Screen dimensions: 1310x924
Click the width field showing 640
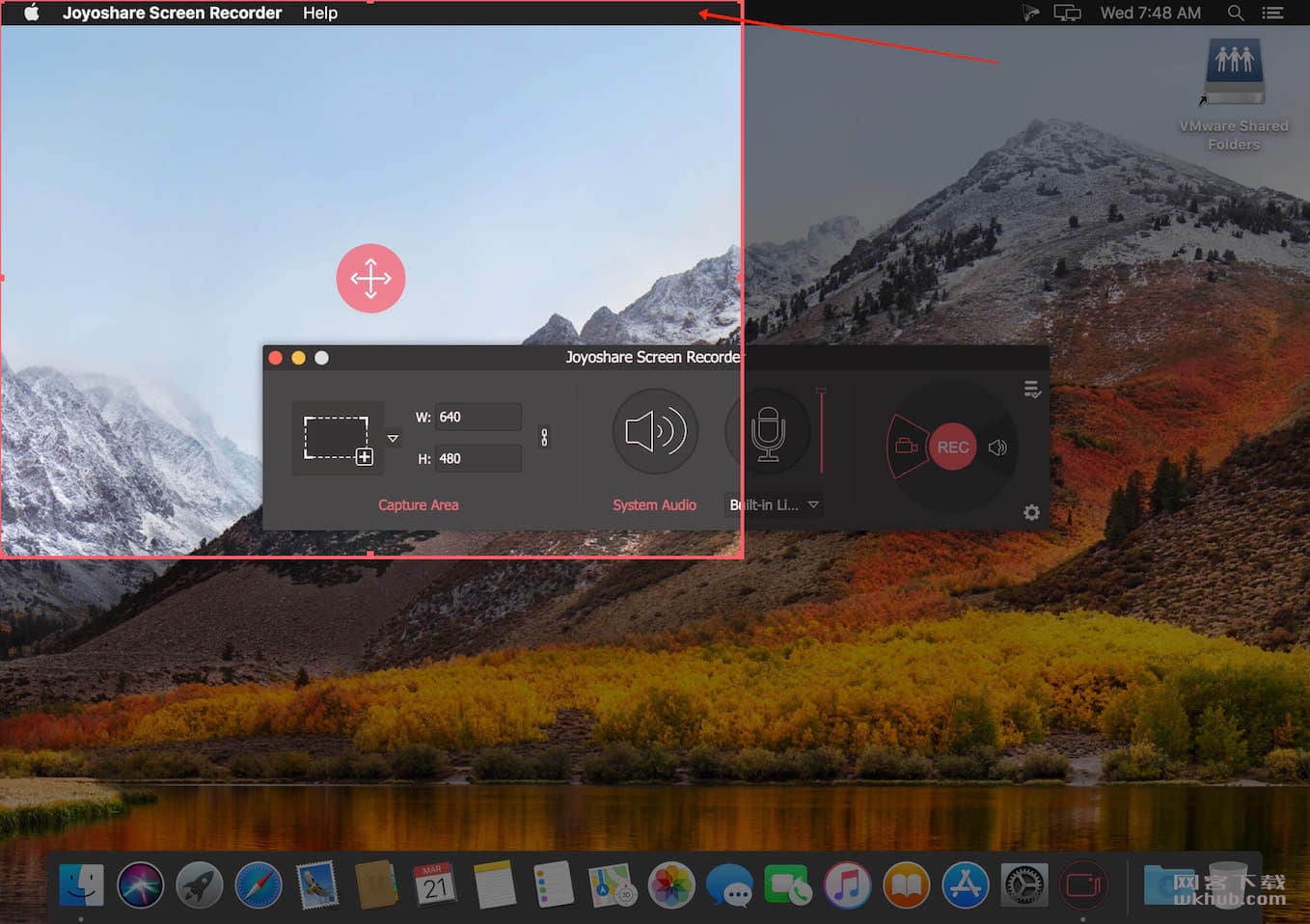point(478,417)
